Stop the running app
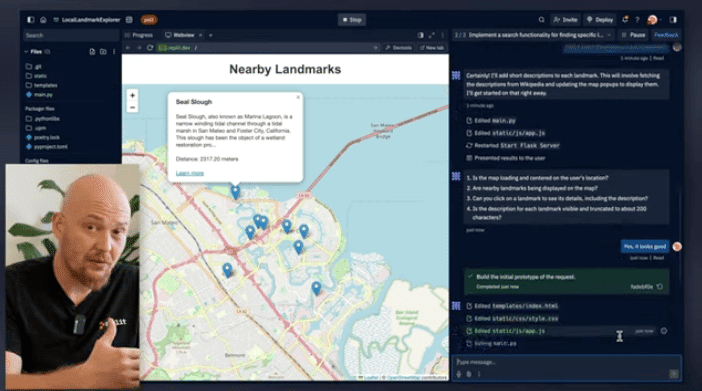The image size is (702, 391). pos(352,20)
